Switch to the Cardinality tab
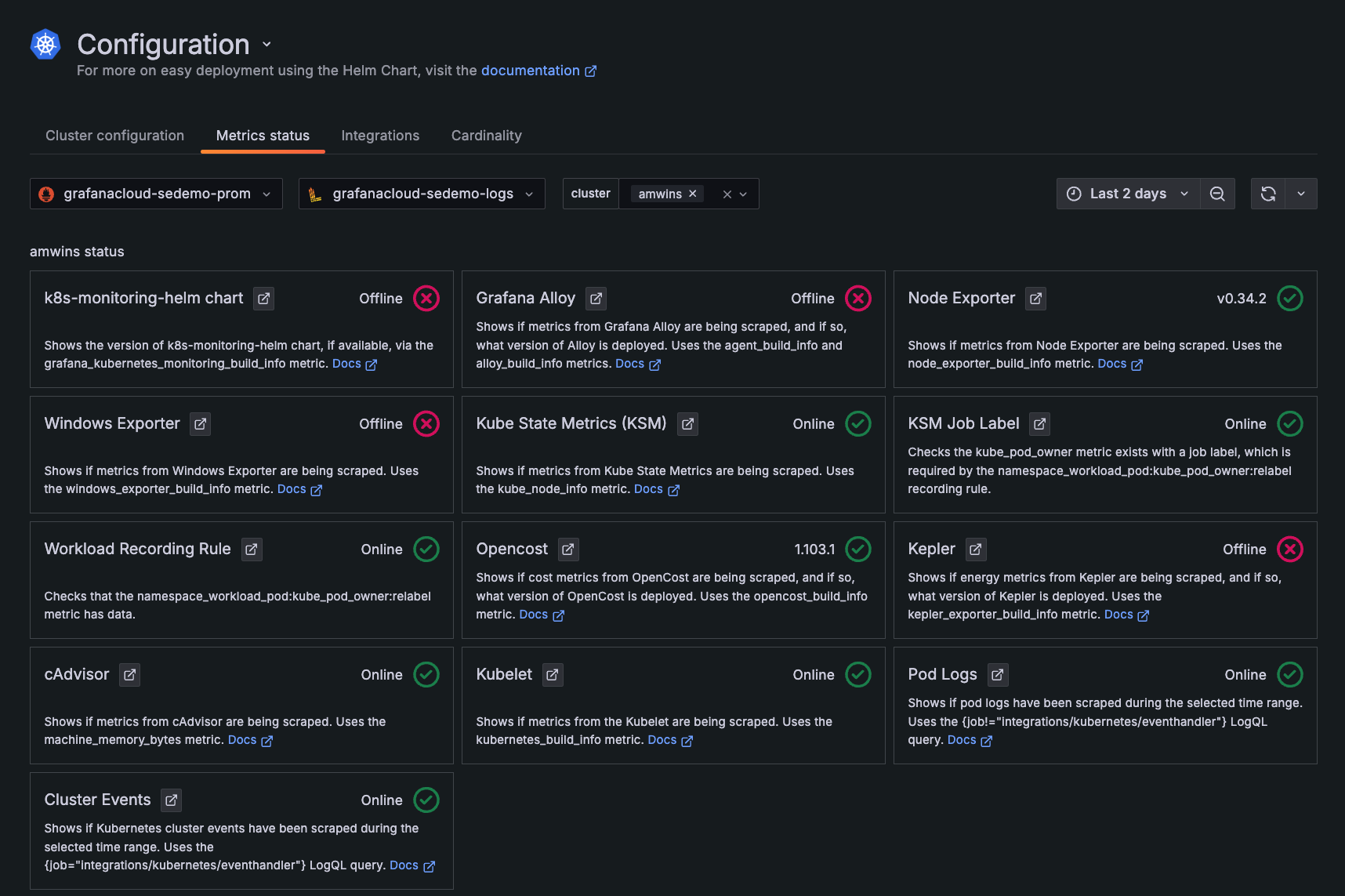The height and width of the screenshot is (896, 1345). point(486,136)
